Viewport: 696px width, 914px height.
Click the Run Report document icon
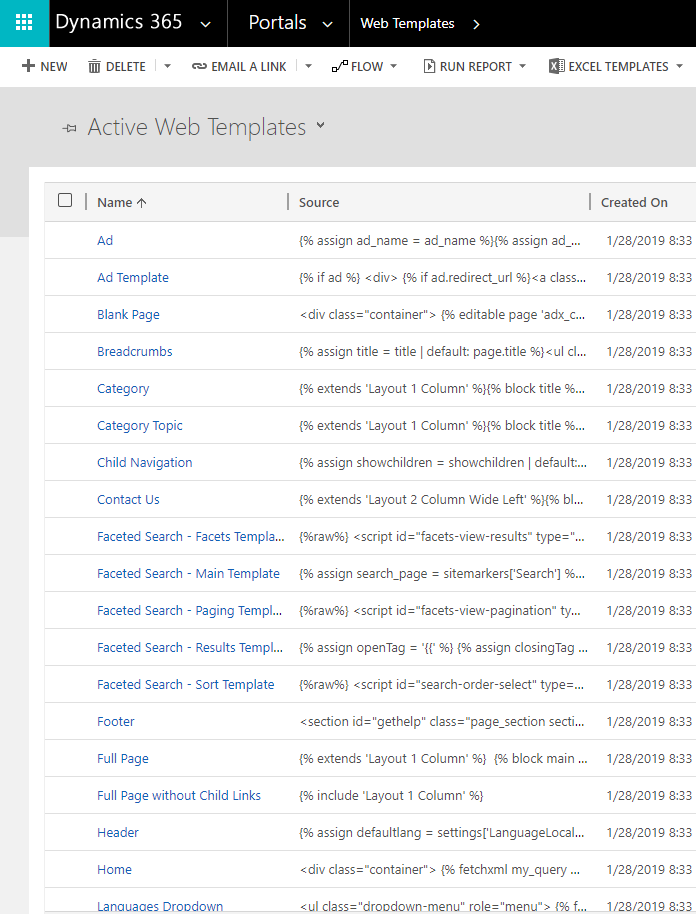click(x=429, y=66)
